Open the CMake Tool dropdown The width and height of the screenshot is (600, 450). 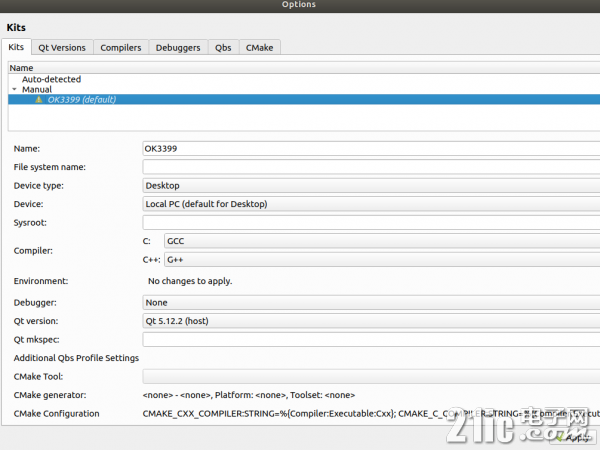[x=371, y=377]
